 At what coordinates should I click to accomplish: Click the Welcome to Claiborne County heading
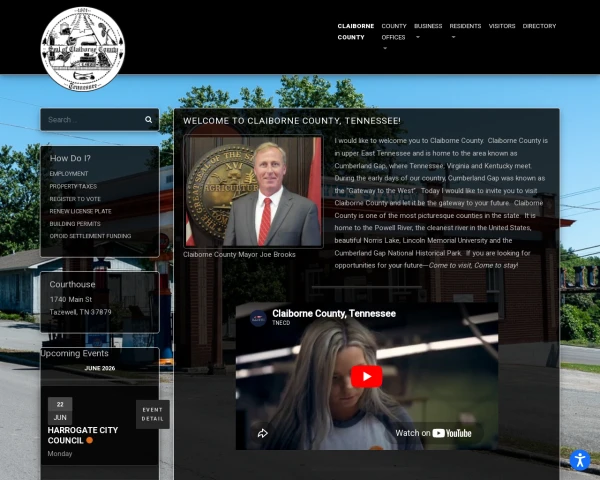click(x=292, y=121)
